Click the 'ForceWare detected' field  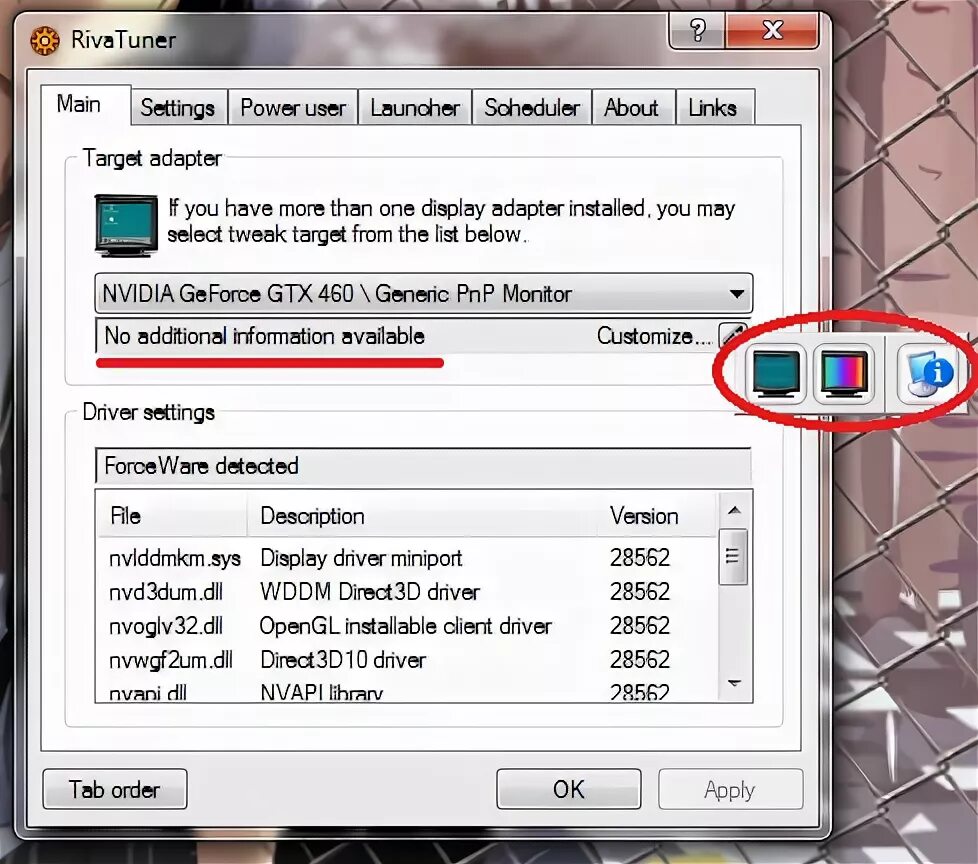[424, 466]
